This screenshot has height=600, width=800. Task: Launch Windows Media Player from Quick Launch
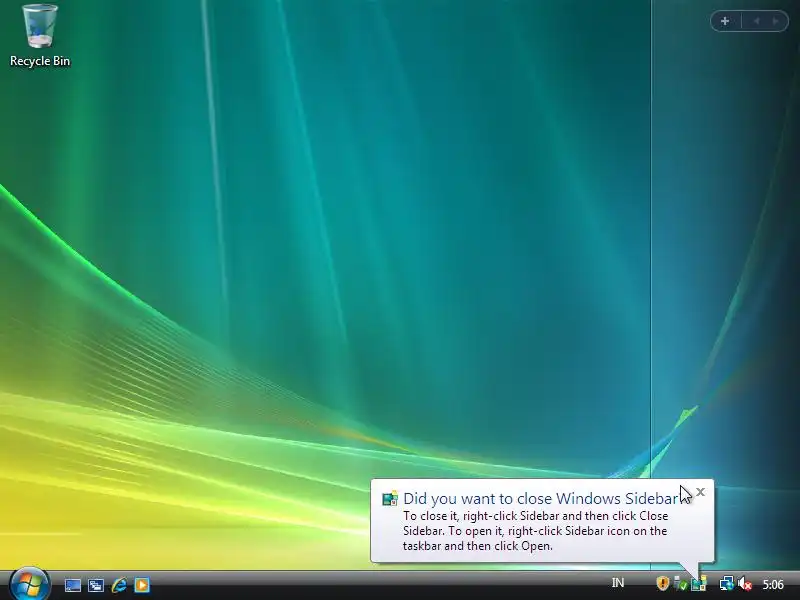tap(142, 585)
